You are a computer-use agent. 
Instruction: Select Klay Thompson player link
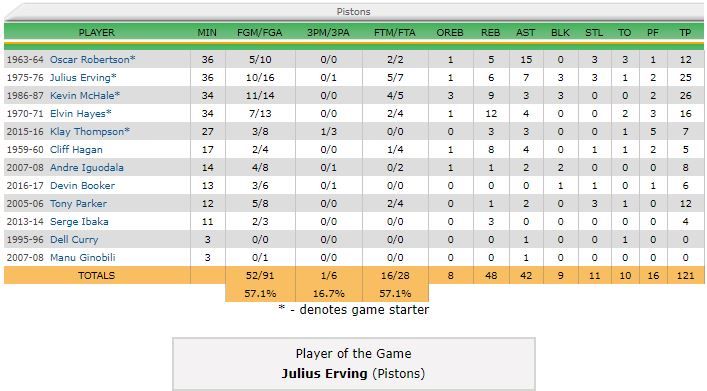point(87,132)
